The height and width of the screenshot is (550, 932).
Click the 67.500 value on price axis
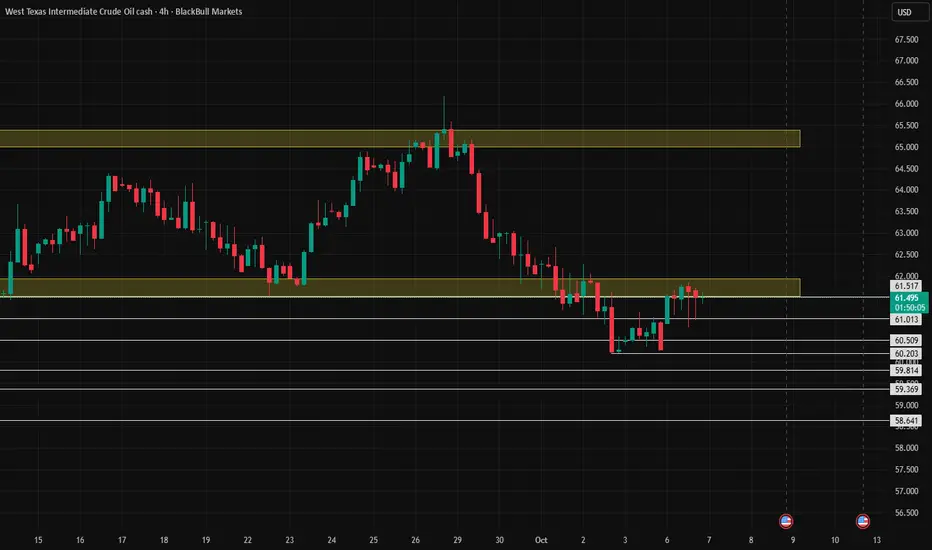click(906, 39)
